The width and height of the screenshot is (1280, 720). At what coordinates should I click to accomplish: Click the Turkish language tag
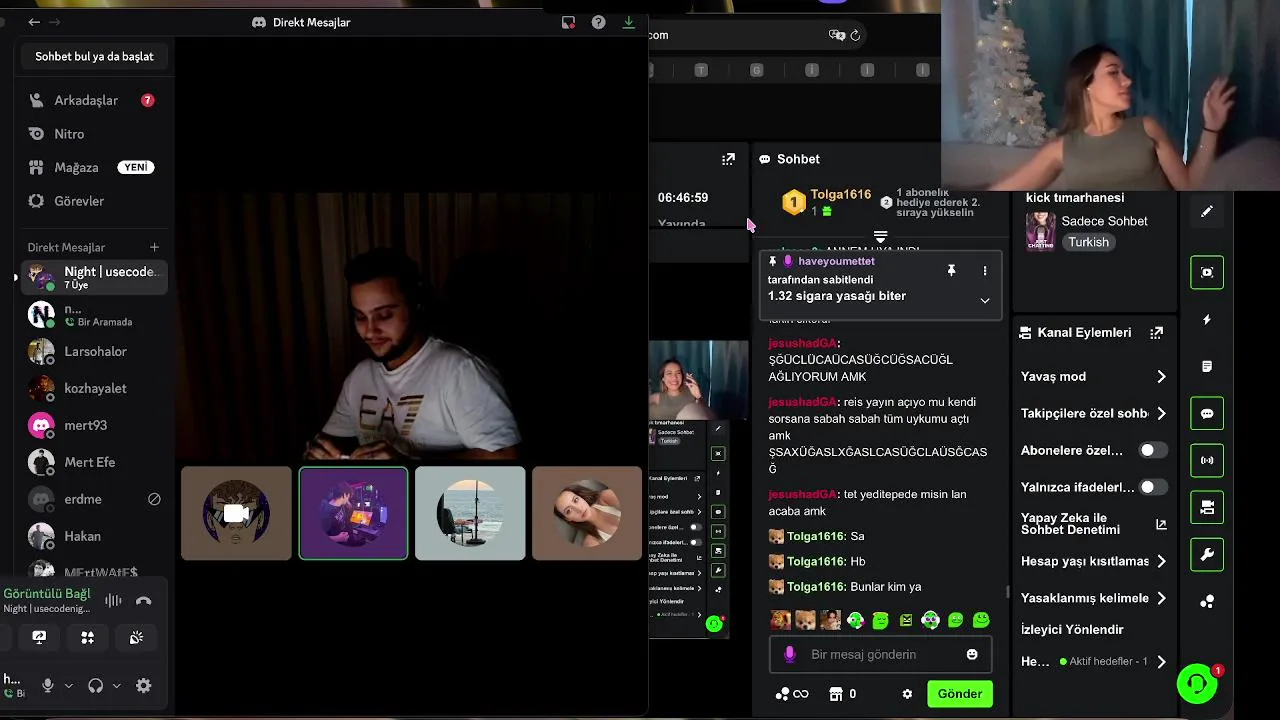1088,242
